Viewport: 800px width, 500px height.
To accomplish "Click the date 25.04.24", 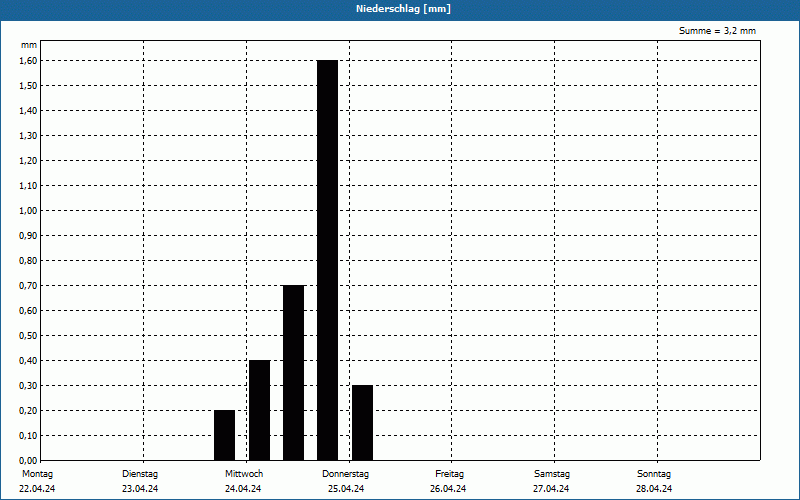I will (346, 489).
